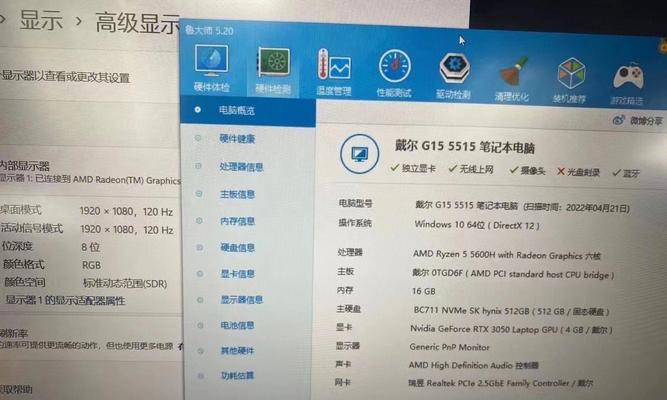
Task: Open 主板信息 sidebar item
Action: 237,194
